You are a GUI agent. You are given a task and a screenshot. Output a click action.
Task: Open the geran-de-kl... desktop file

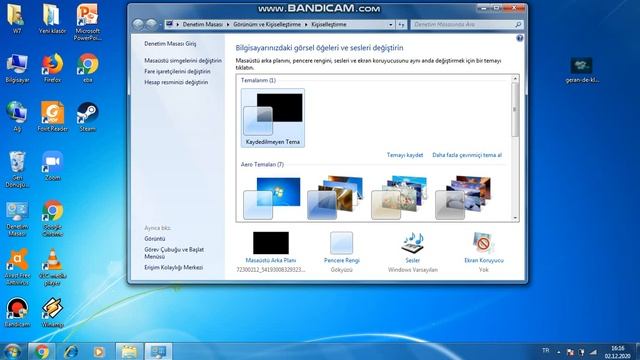click(582, 70)
